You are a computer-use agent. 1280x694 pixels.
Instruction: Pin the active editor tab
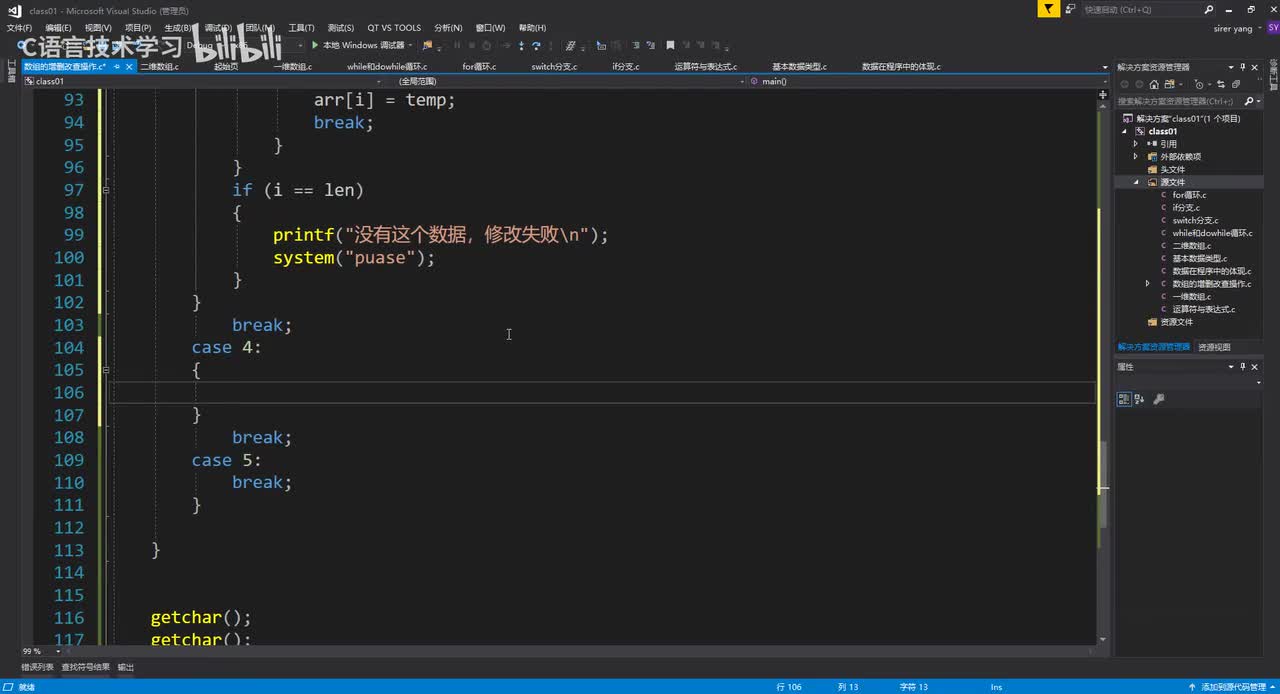click(117, 67)
